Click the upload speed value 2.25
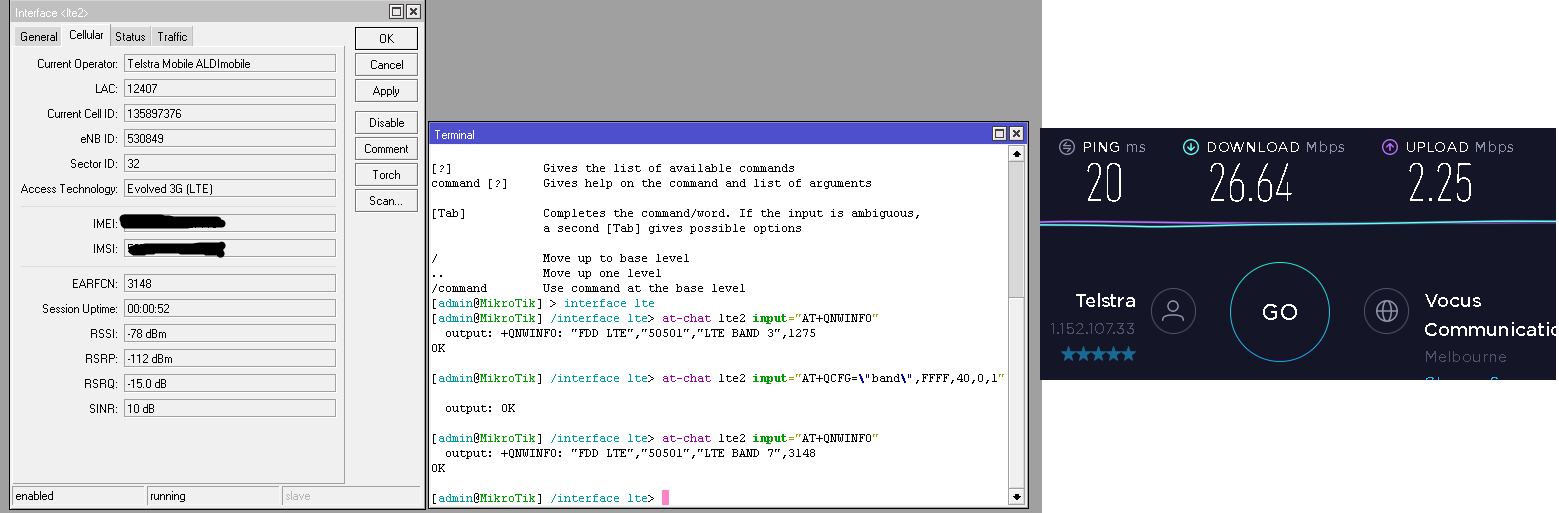 [1440, 183]
